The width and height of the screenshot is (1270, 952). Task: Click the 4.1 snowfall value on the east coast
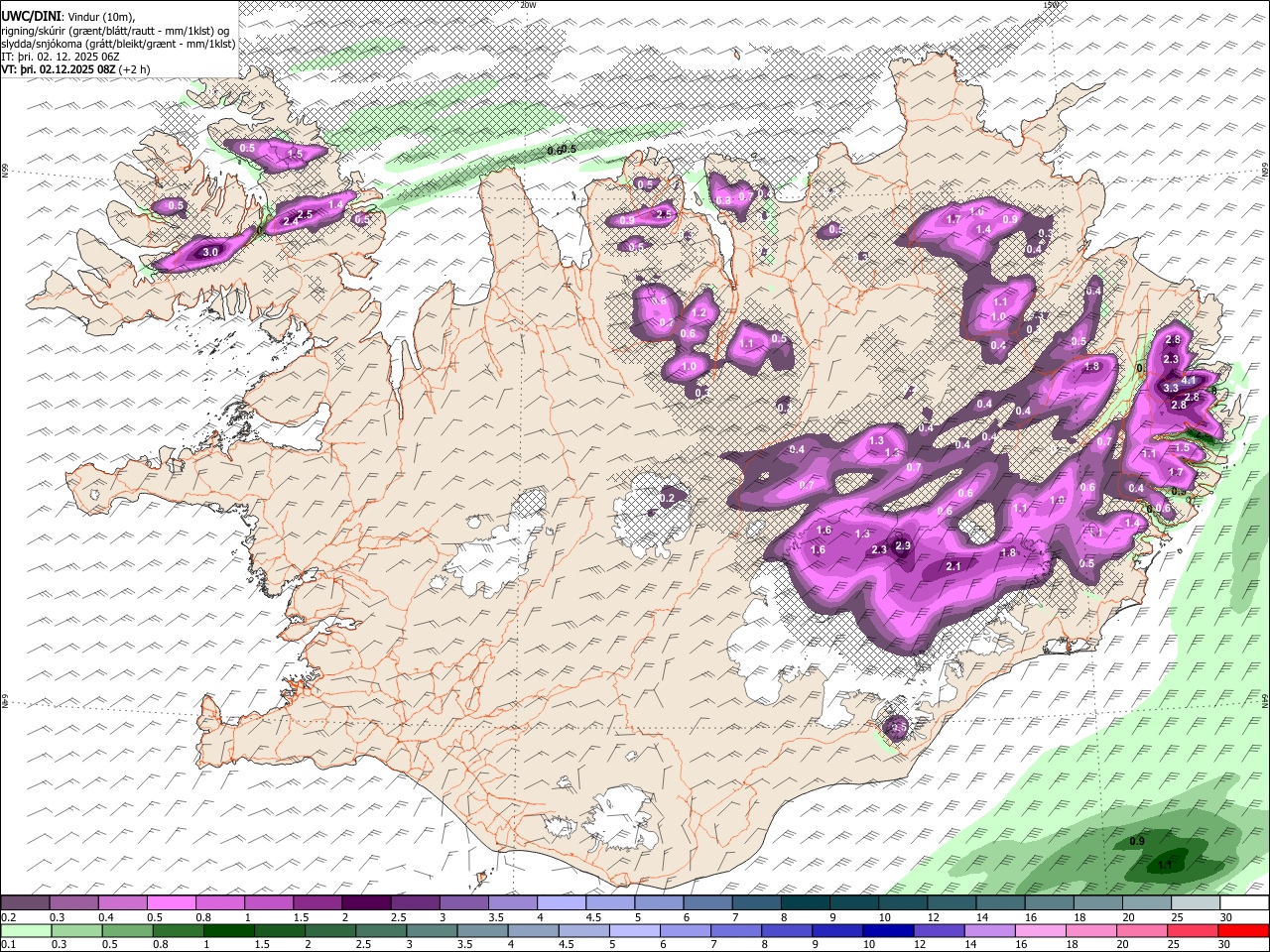click(1190, 380)
